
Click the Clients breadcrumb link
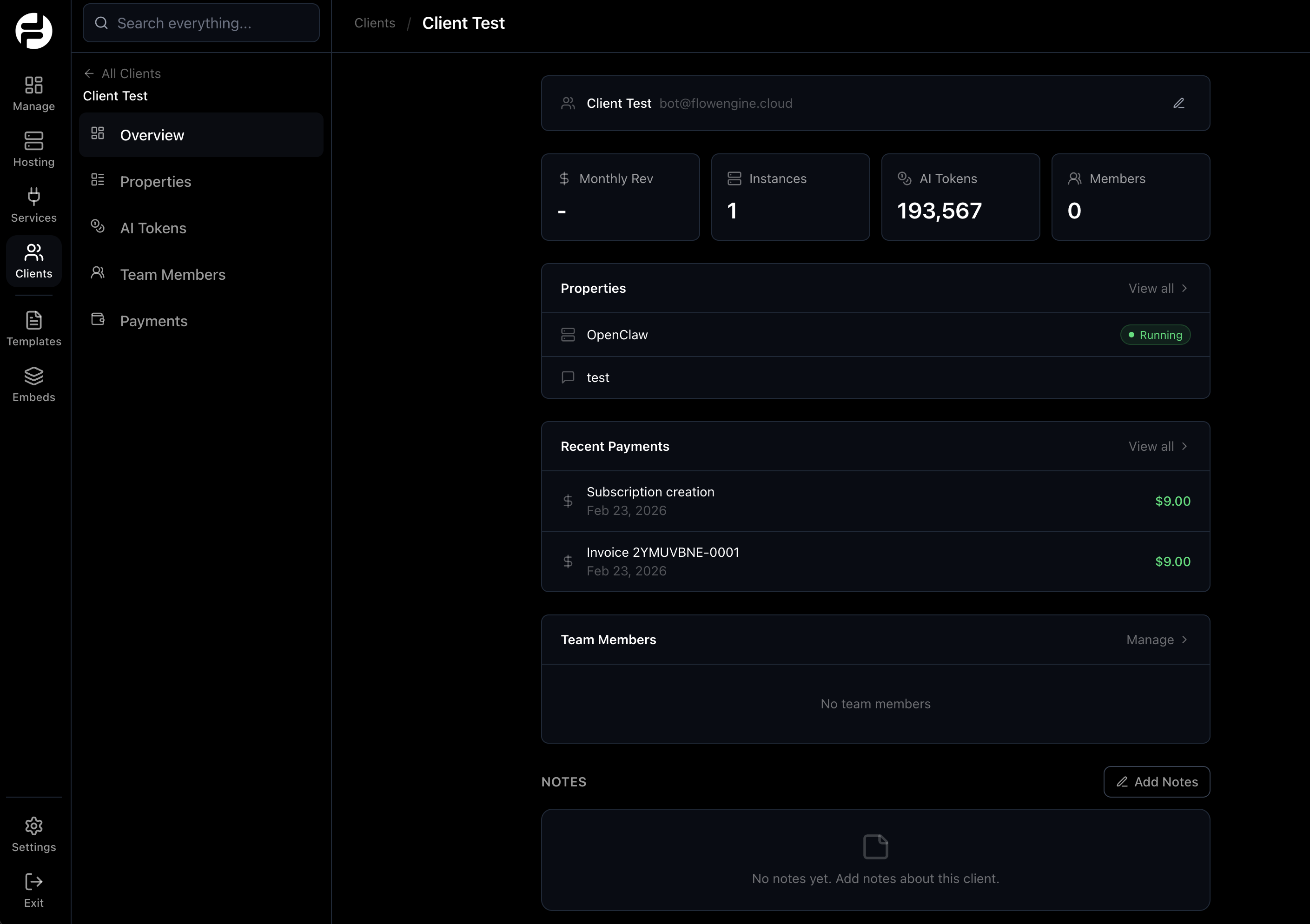374,23
